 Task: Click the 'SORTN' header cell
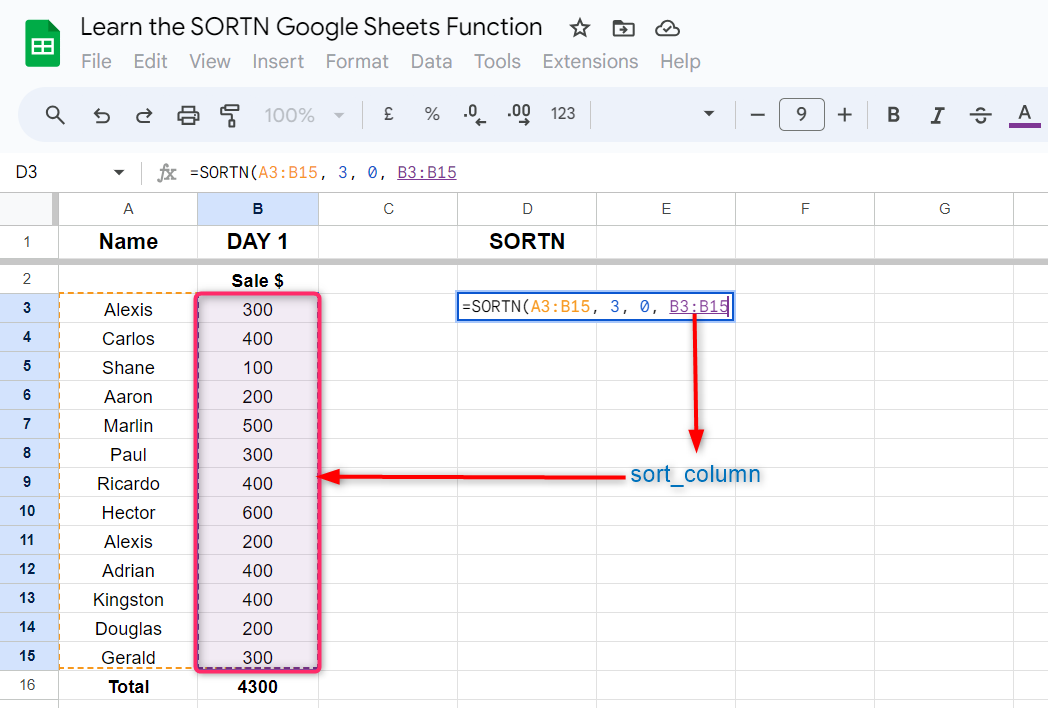pos(527,241)
